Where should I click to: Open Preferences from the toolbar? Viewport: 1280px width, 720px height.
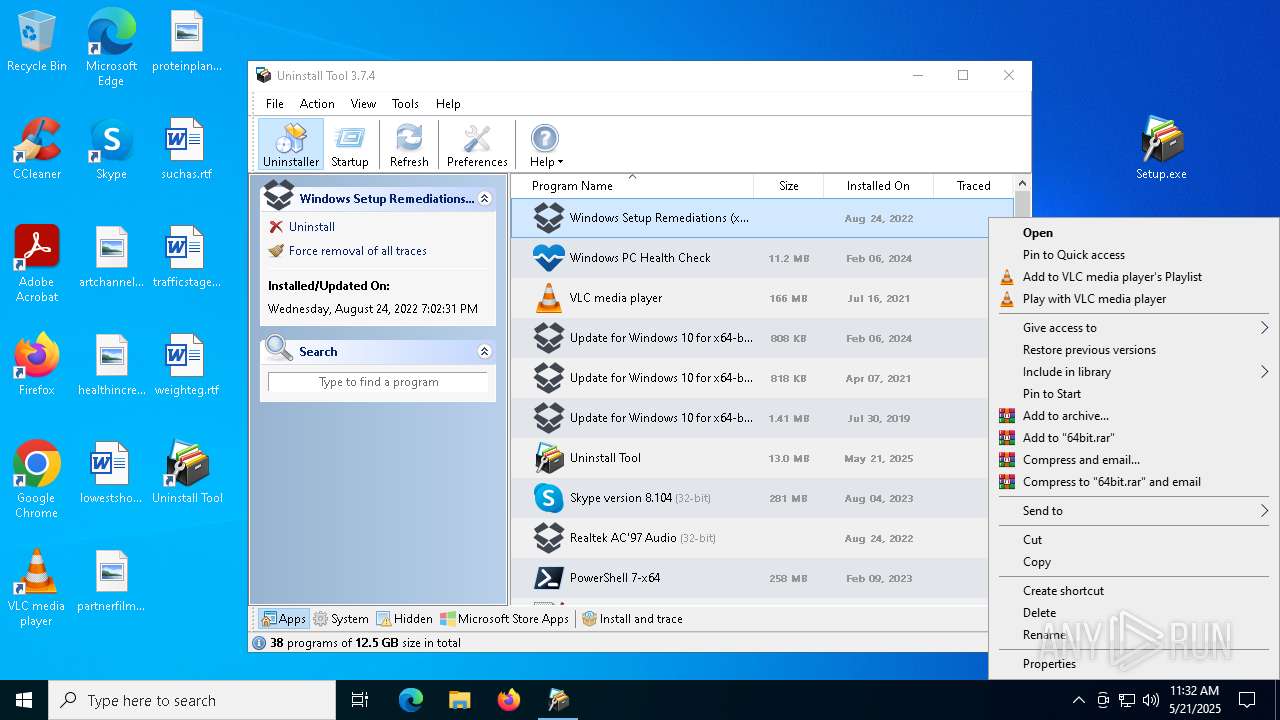(477, 145)
